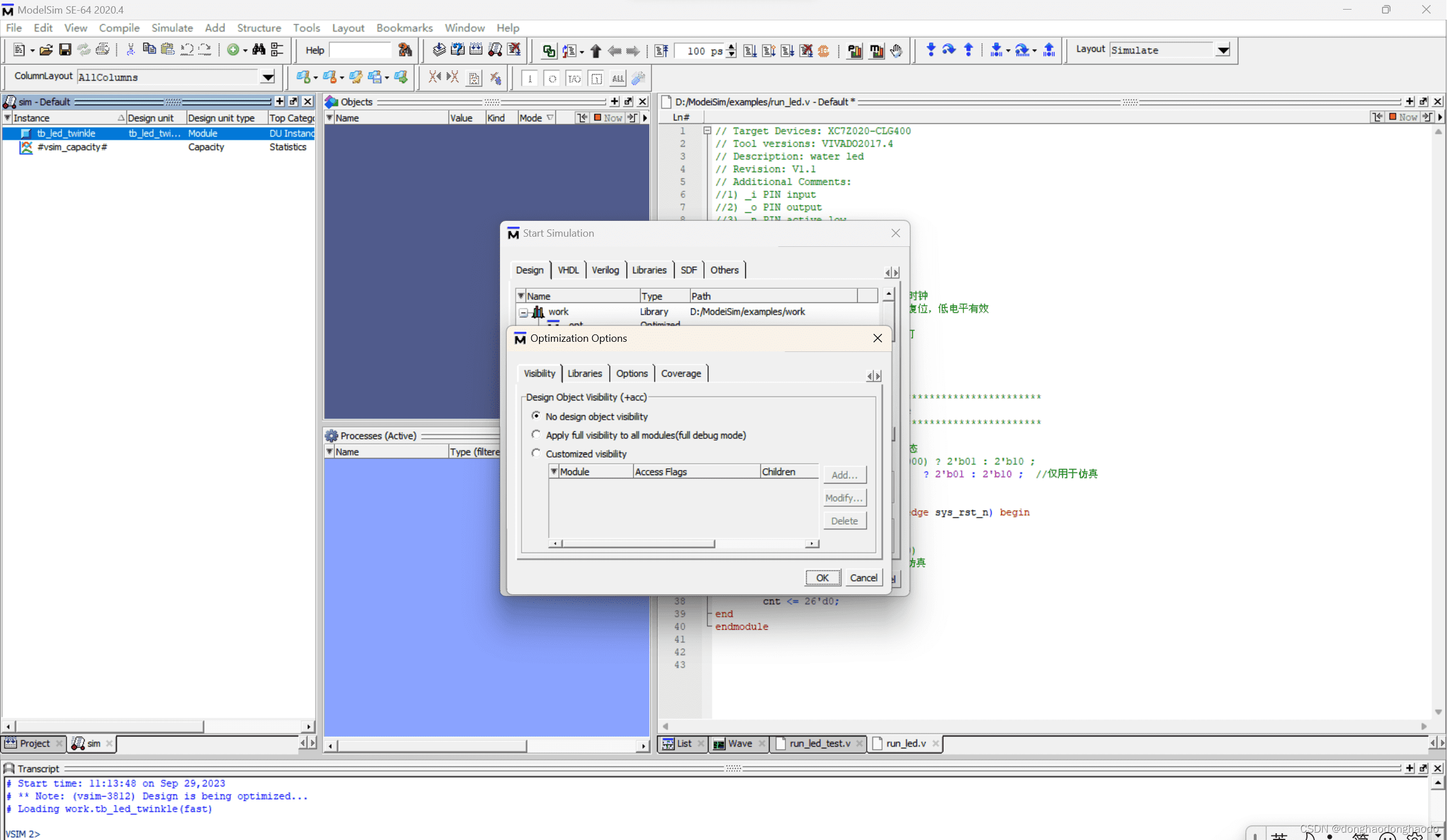Collapse the work library tree entry
The width and height of the screenshot is (1447, 840).
[x=524, y=312]
